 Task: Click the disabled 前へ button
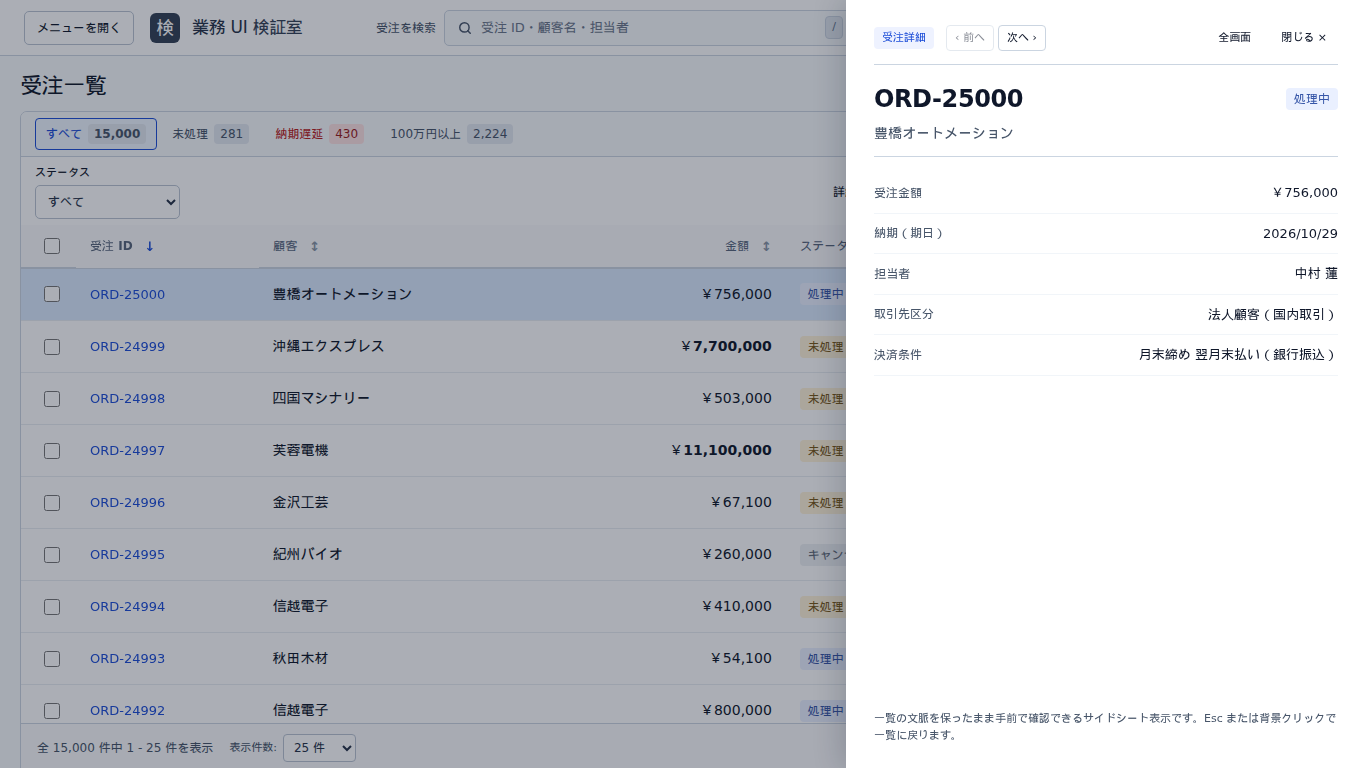coord(970,38)
